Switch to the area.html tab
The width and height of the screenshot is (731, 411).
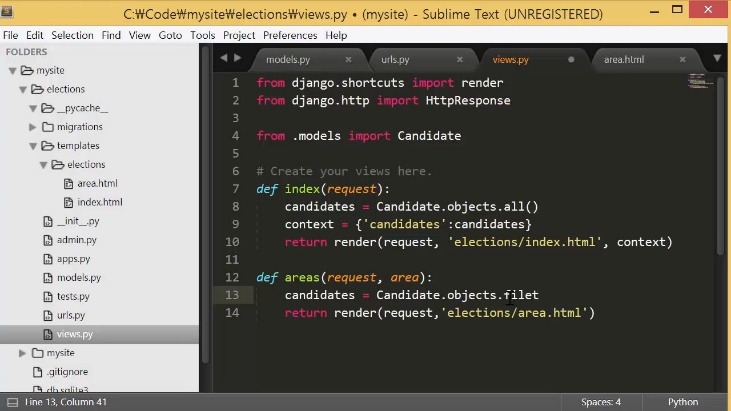[624, 60]
